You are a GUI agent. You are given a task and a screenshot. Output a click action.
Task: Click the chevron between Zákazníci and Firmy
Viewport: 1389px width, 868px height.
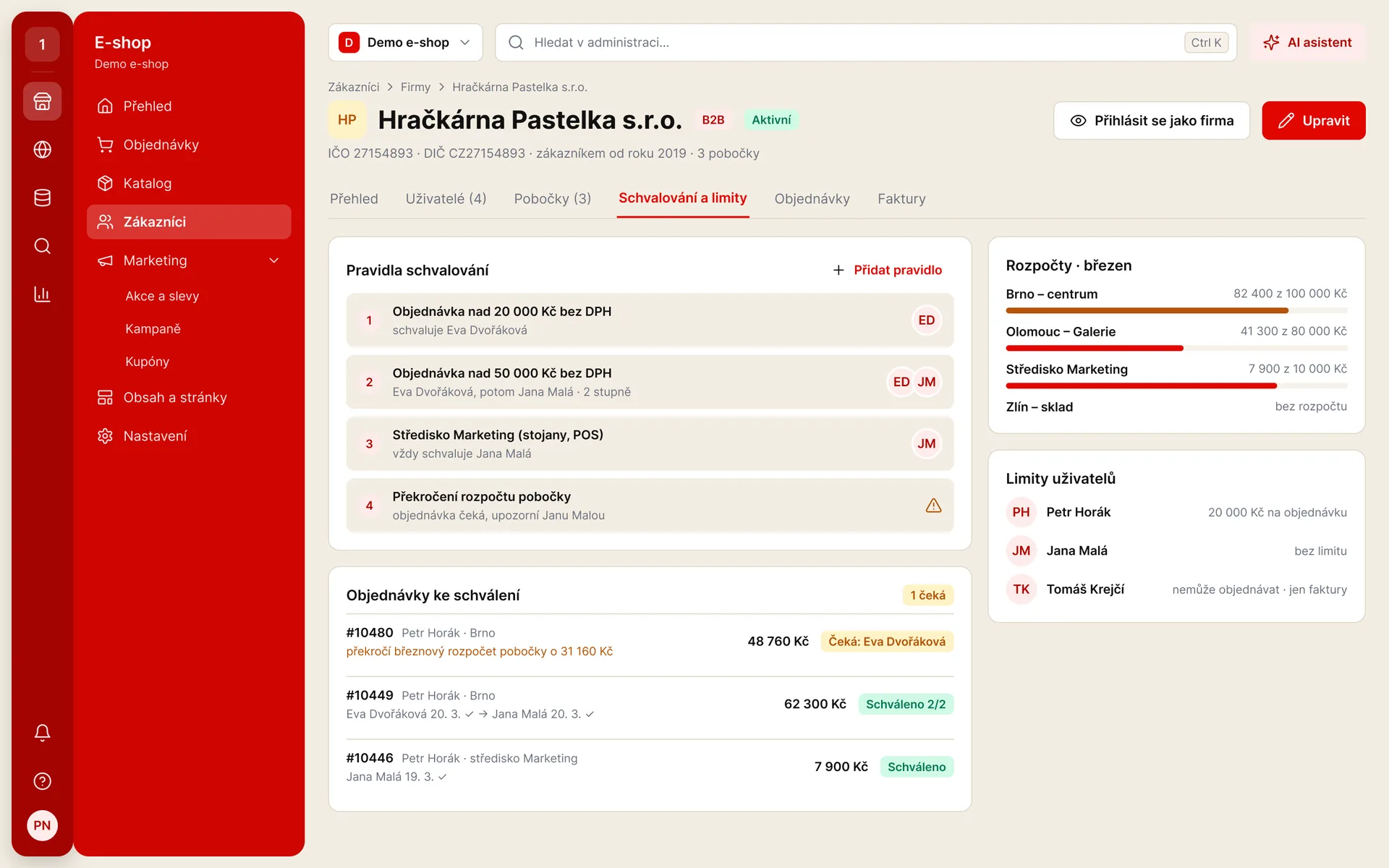390,88
